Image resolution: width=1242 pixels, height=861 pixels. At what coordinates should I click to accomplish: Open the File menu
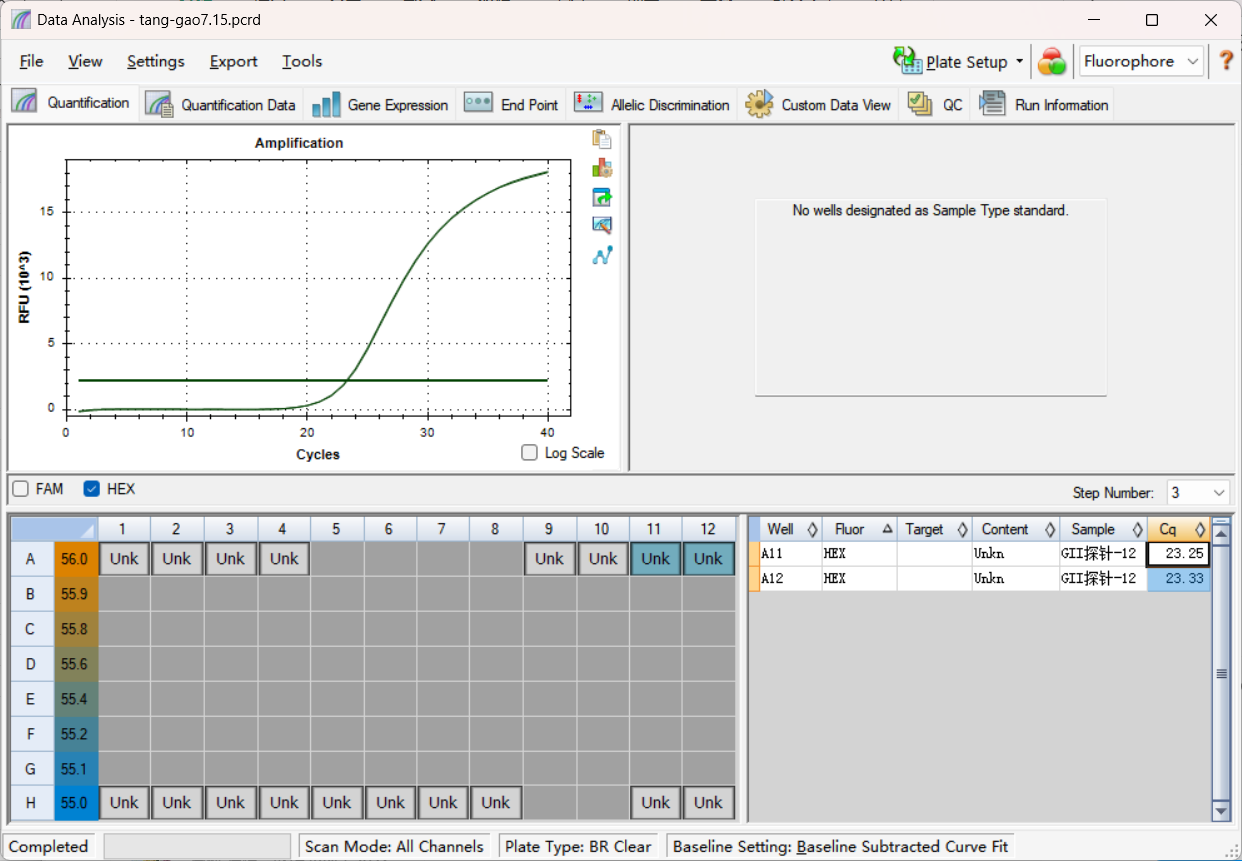point(31,61)
